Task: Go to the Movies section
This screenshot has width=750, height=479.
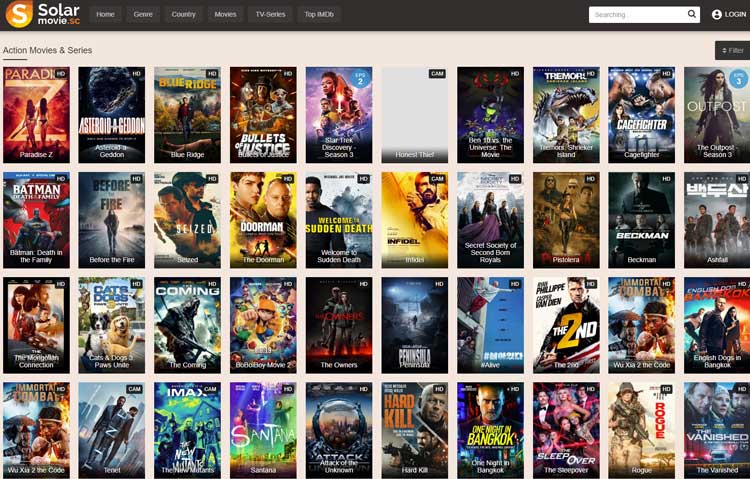Action: click(225, 14)
